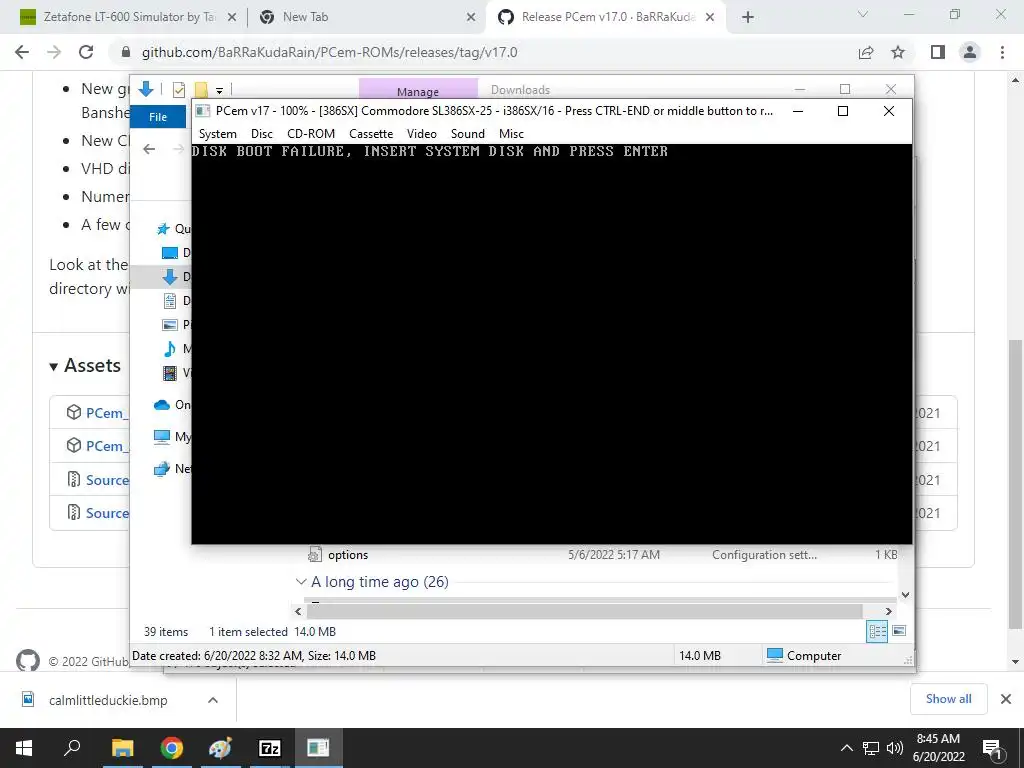Collapse the 'A long time ago (26)' group
This screenshot has width=1024, height=768.
(300, 581)
